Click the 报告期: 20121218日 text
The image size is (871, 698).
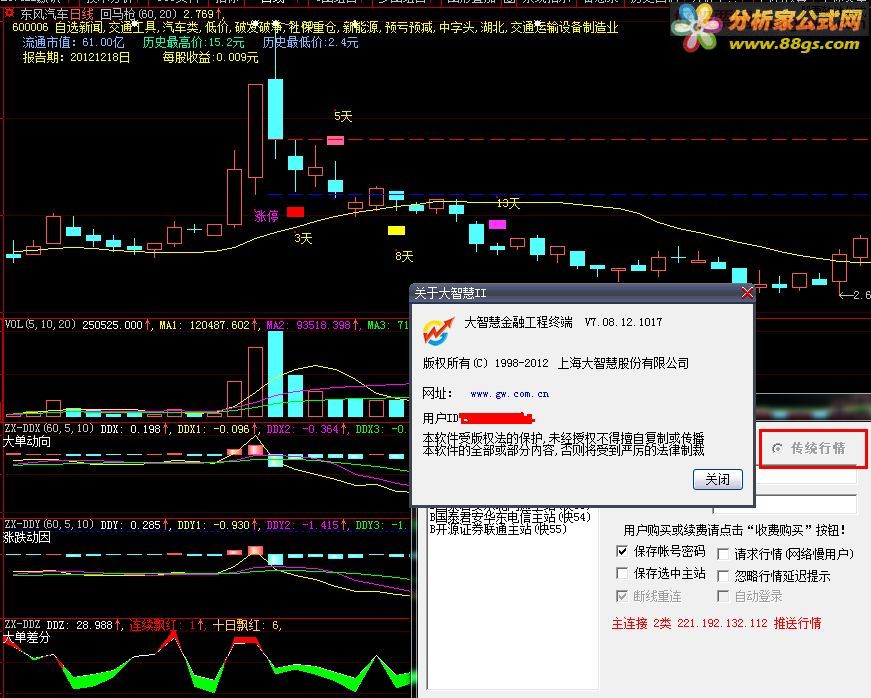[76, 57]
